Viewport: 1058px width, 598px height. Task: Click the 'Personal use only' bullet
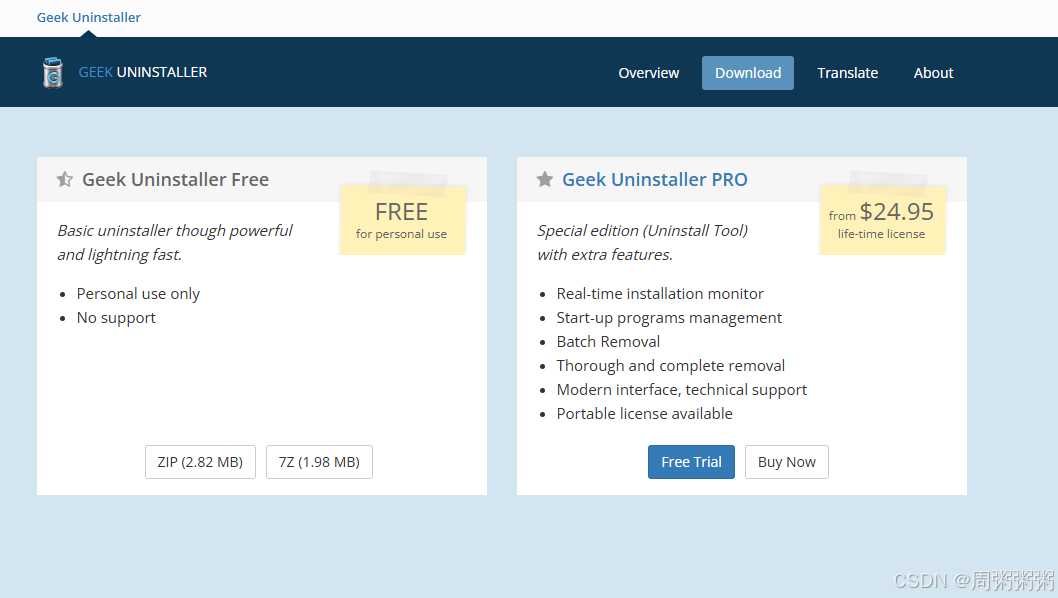(138, 294)
